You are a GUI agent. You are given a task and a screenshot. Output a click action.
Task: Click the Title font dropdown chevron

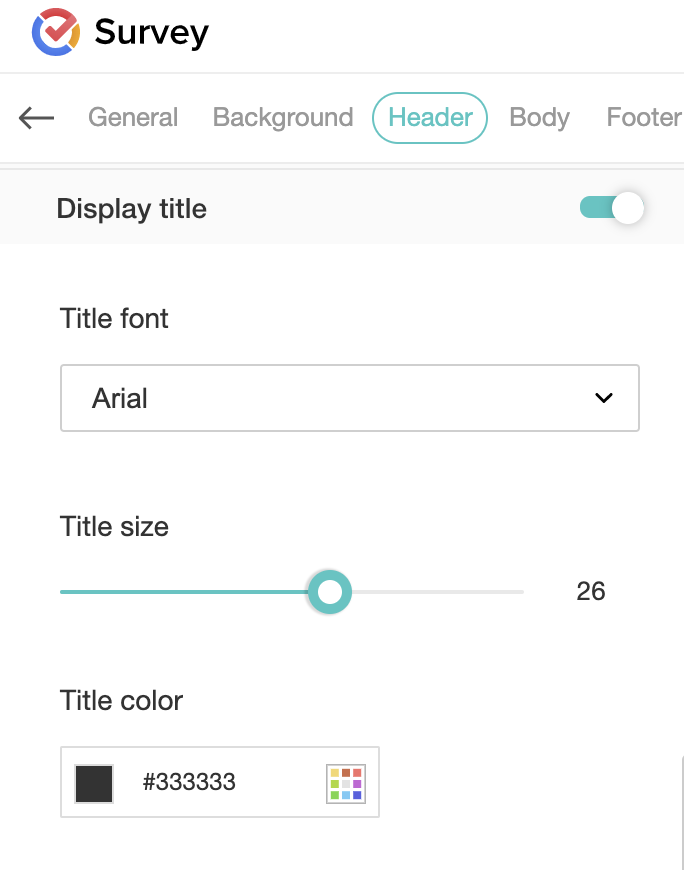(x=603, y=398)
